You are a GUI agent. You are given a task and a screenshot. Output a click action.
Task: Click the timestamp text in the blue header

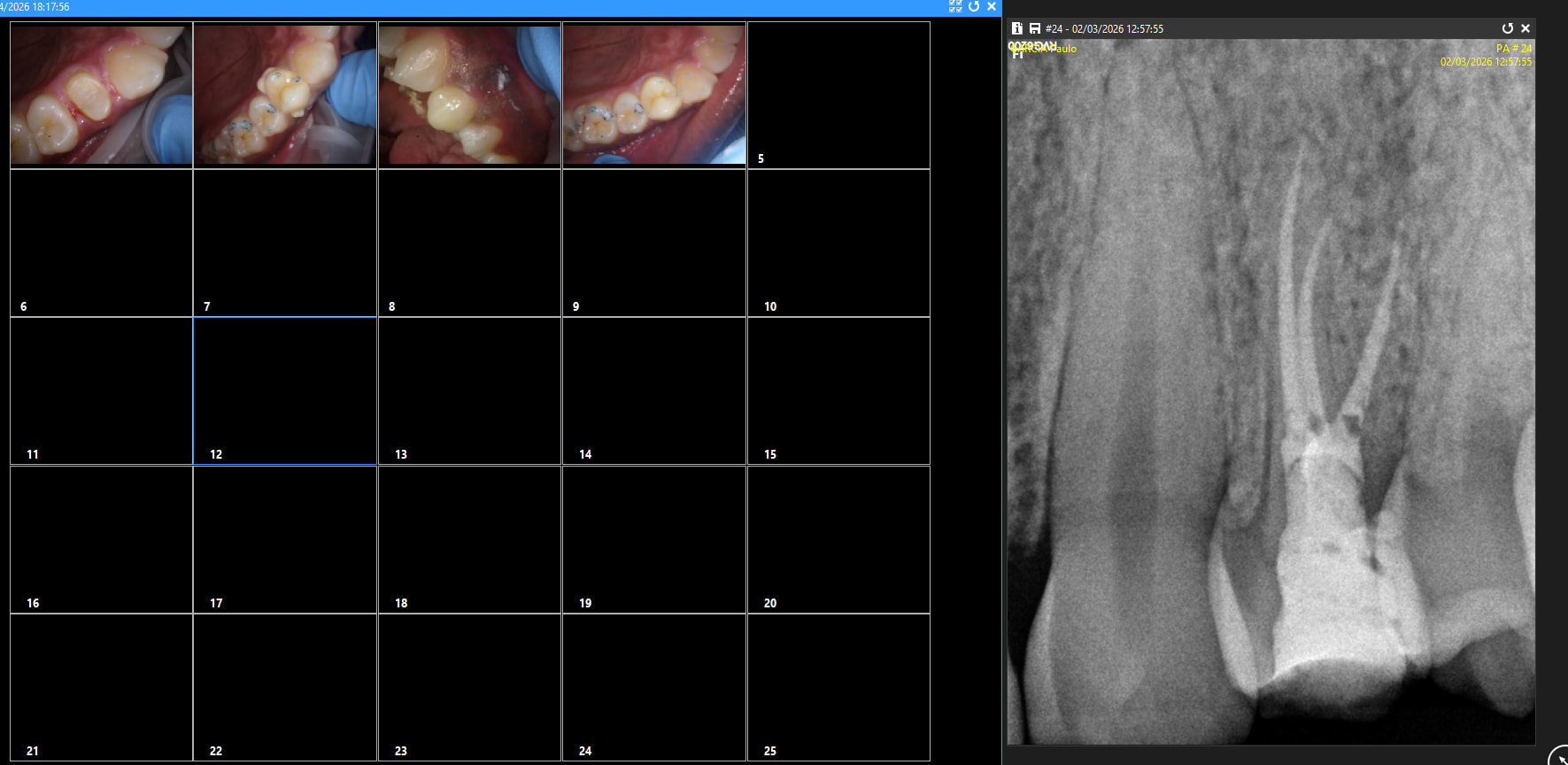35,6
